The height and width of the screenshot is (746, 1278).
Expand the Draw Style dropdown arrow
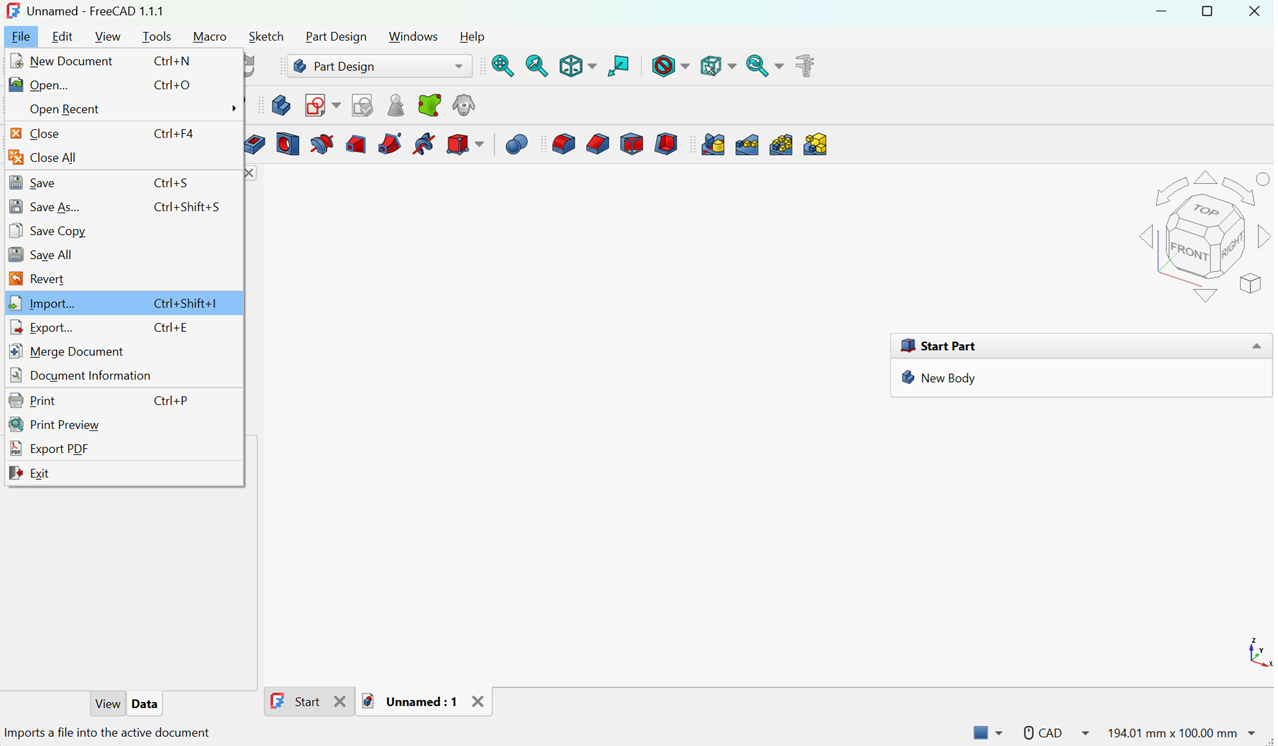685,67
